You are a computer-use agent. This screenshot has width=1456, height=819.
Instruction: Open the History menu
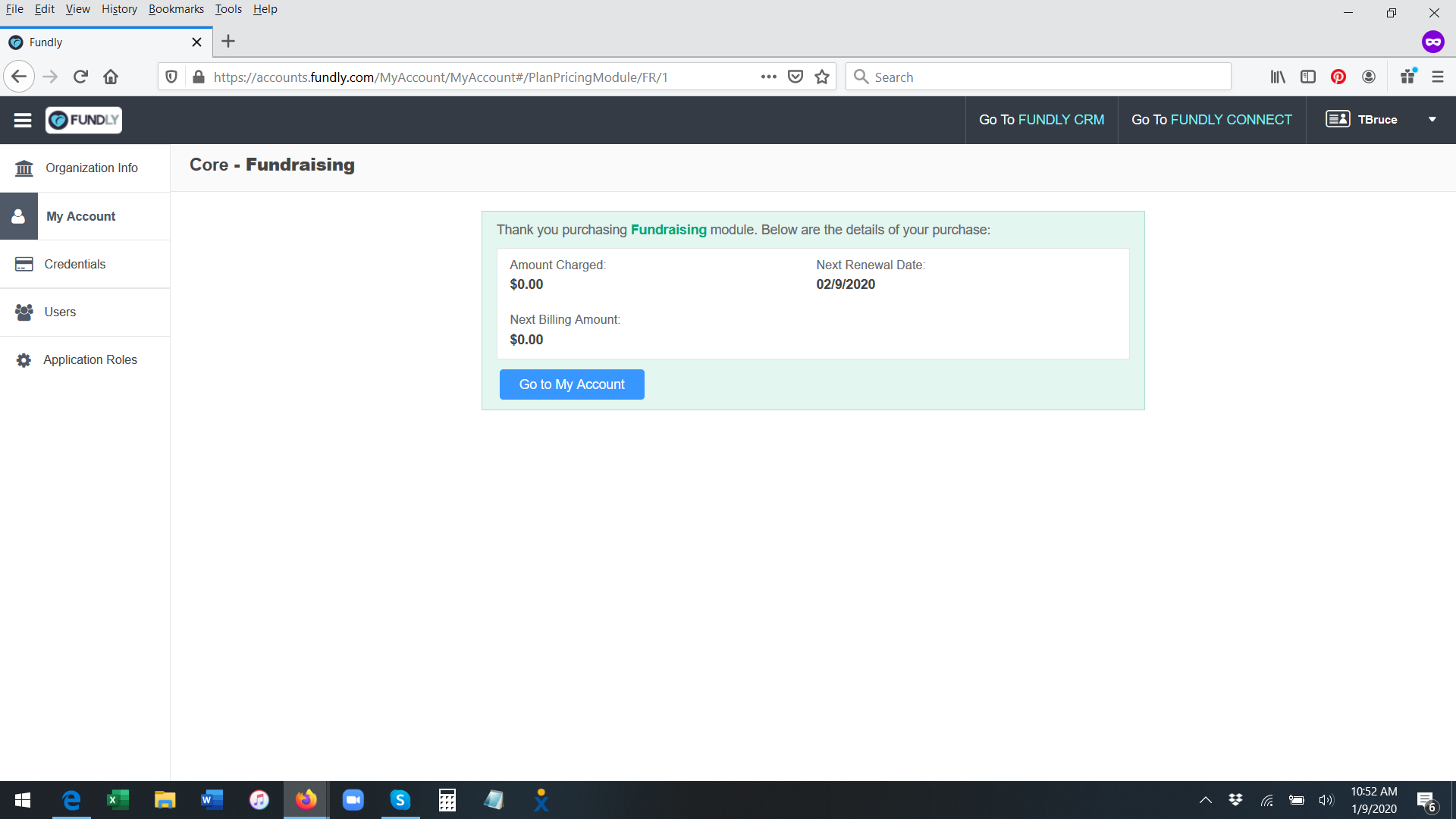[x=119, y=9]
